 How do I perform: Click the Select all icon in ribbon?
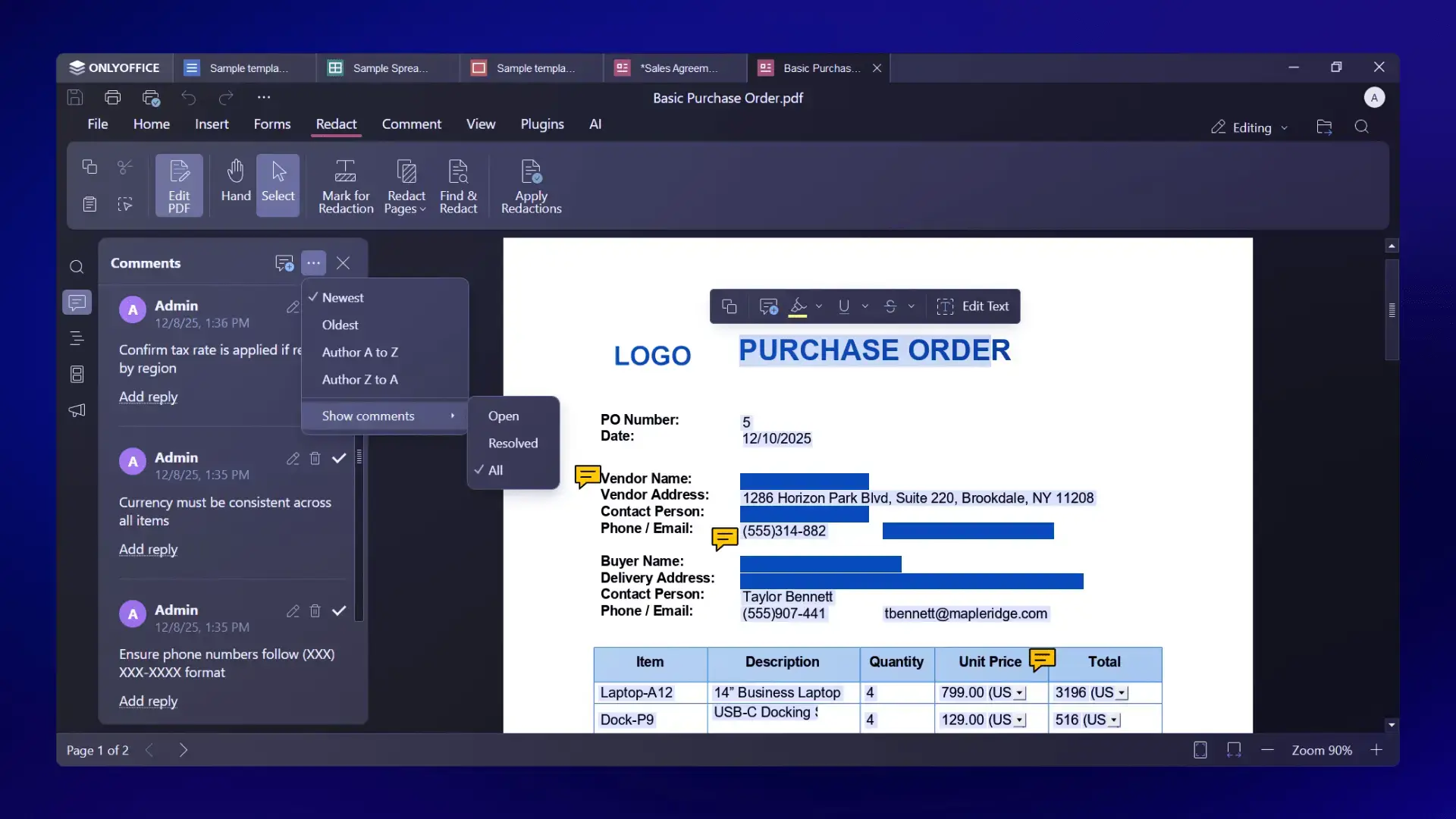[125, 203]
